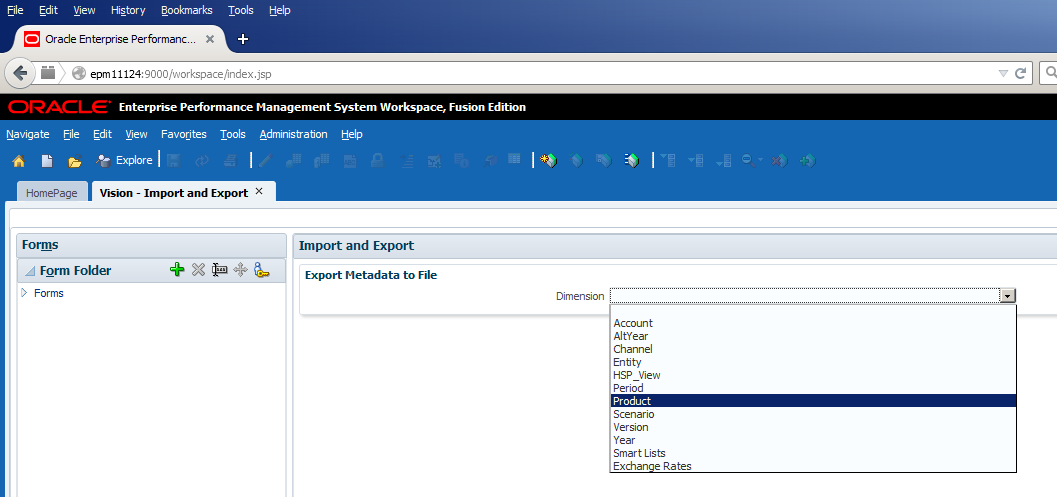Click the Forms panel header

(152, 245)
